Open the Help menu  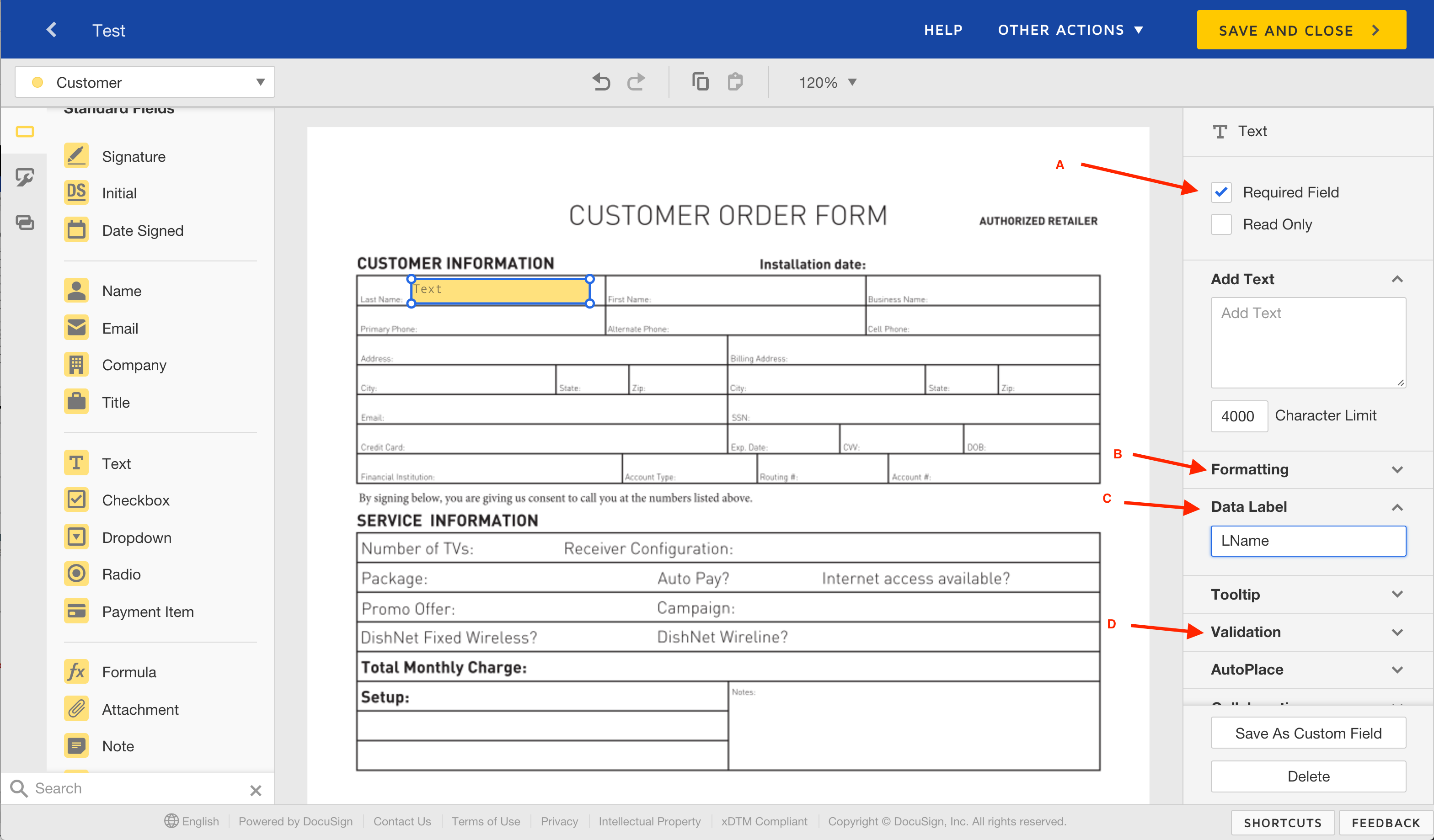click(x=943, y=30)
